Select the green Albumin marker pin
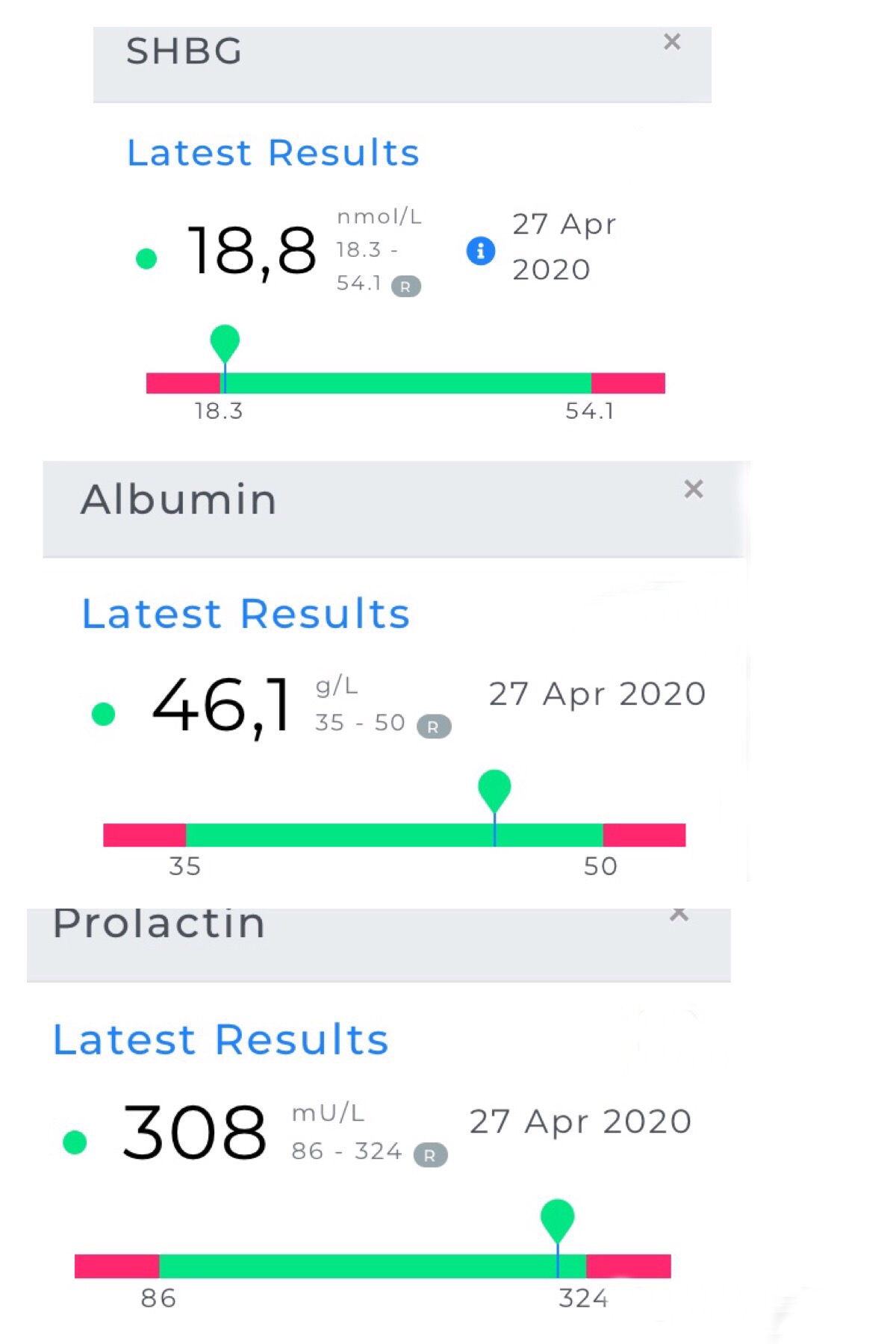Image resolution: width=896 pixels, height=1344 pixels. pyautogui.click(x=494, y=791)
